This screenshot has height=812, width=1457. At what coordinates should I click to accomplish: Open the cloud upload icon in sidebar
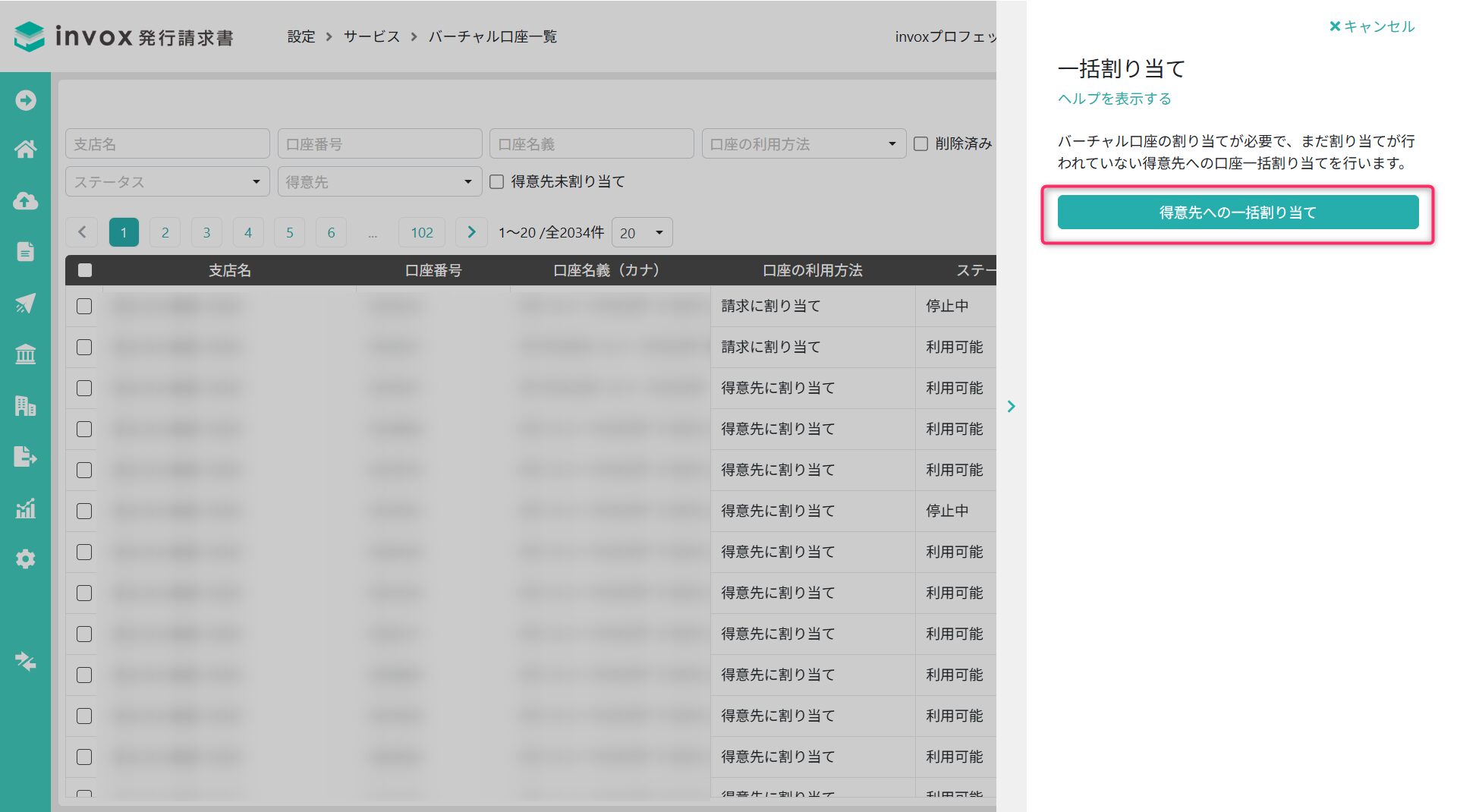tap(25, 201)
